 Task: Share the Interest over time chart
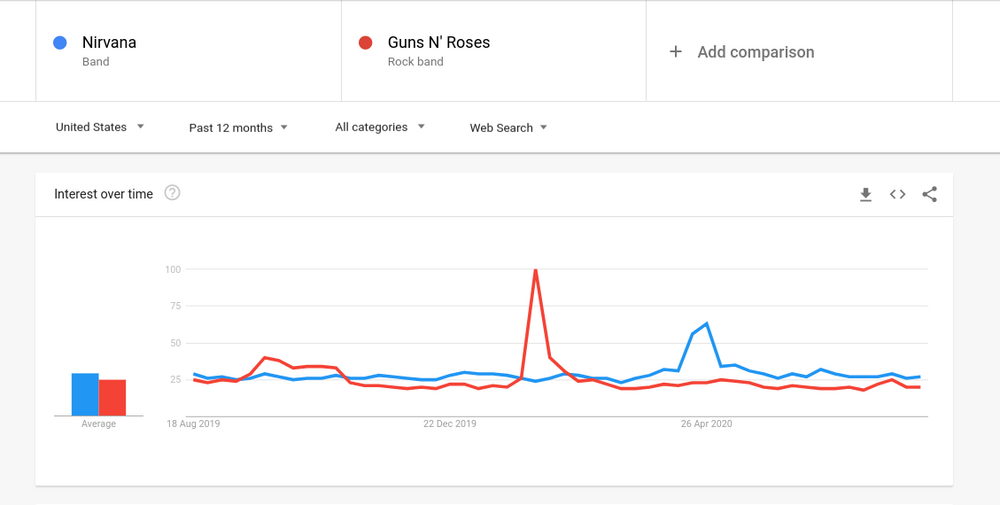click(929, 194)
